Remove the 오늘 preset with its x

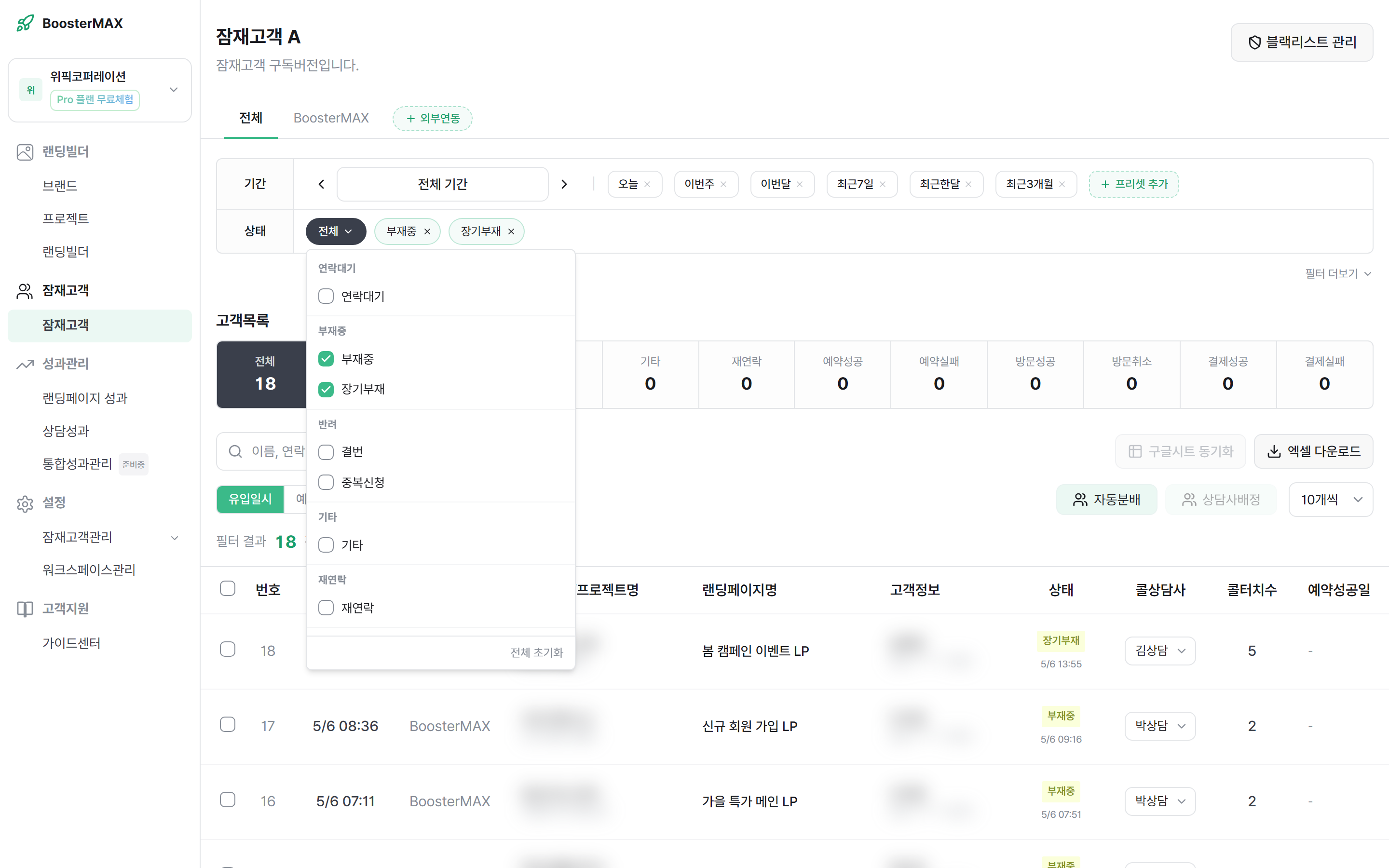647,184
